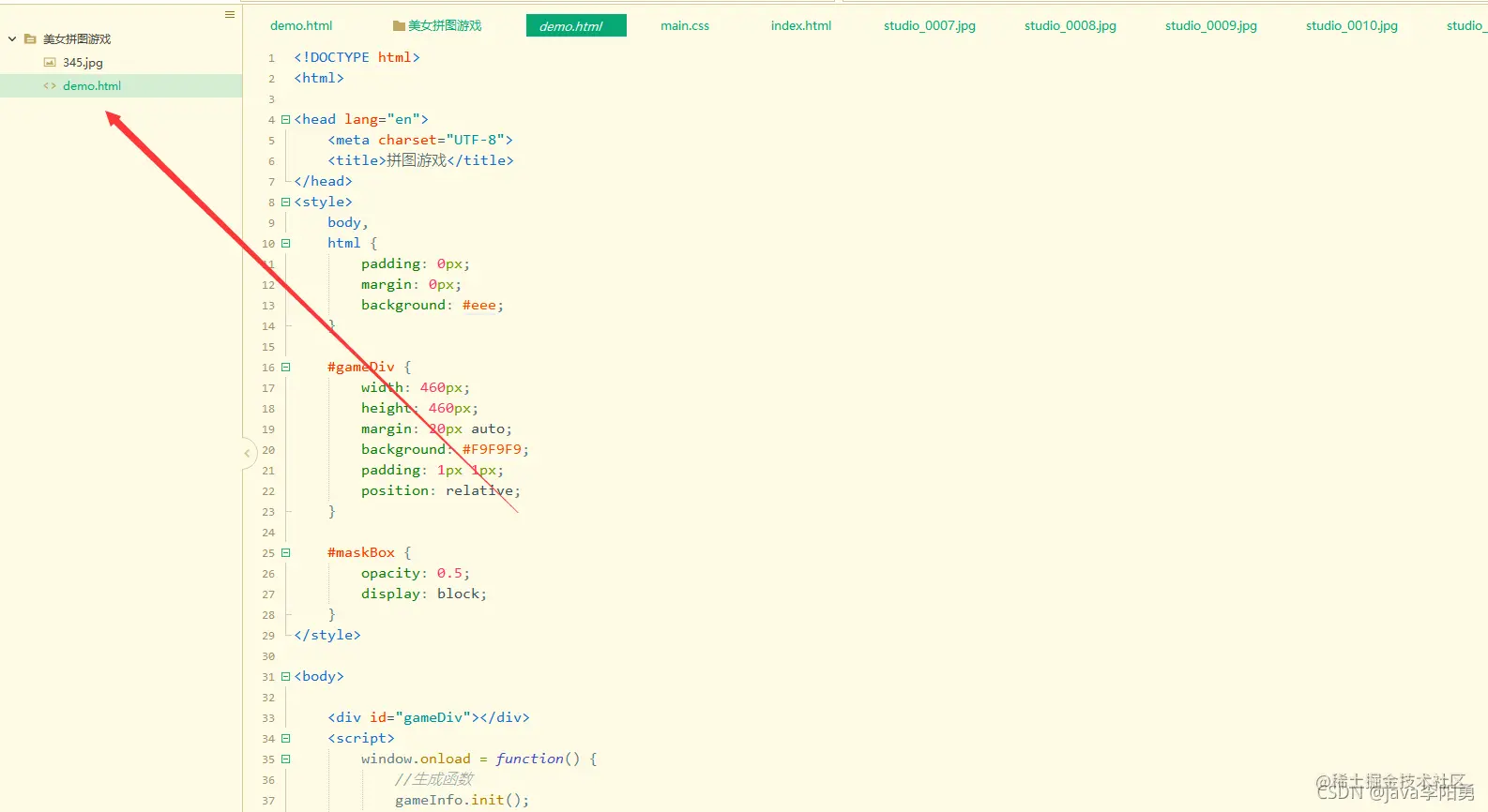
Task: Switch to the index.html tab
Action: point(801,26)
